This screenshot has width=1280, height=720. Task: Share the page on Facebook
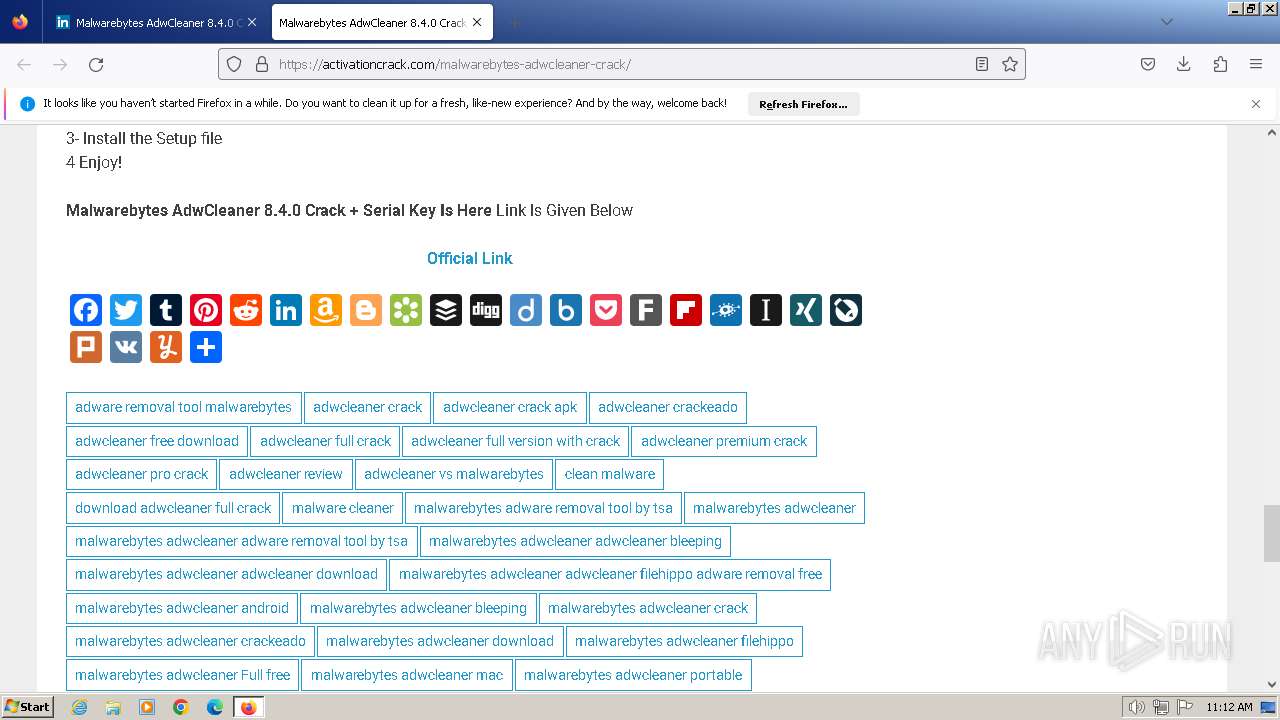(x=86, y=310)
